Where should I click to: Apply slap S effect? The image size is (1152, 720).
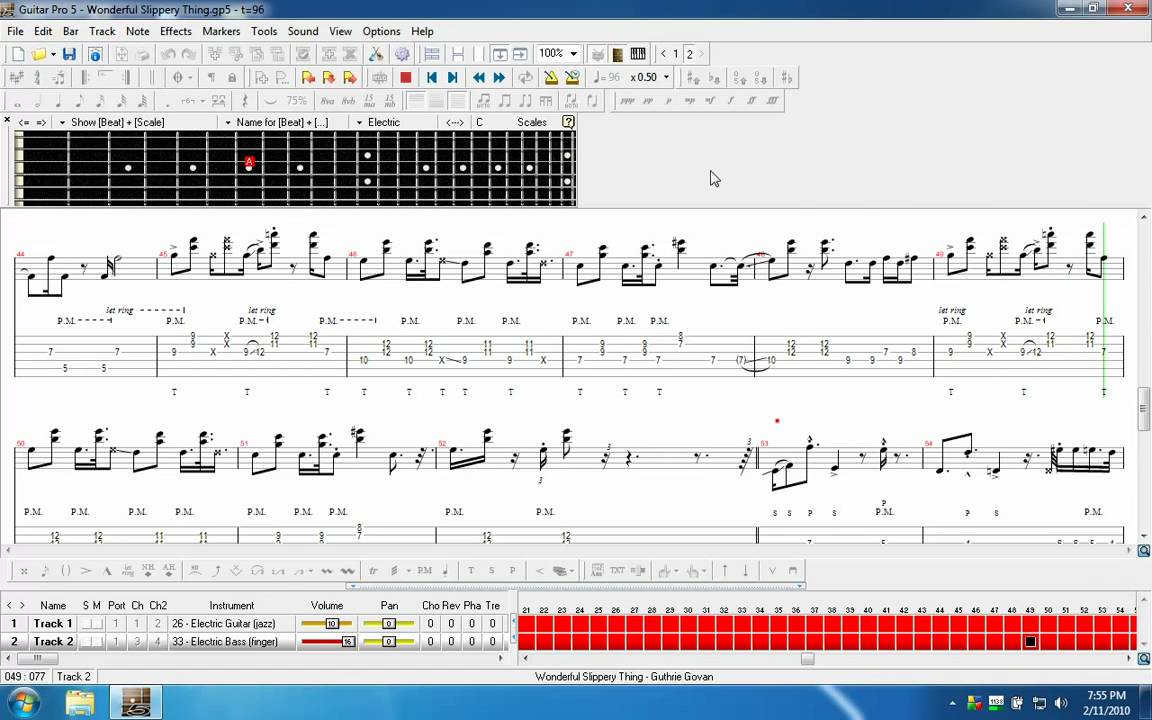click(x=492, y=571)
